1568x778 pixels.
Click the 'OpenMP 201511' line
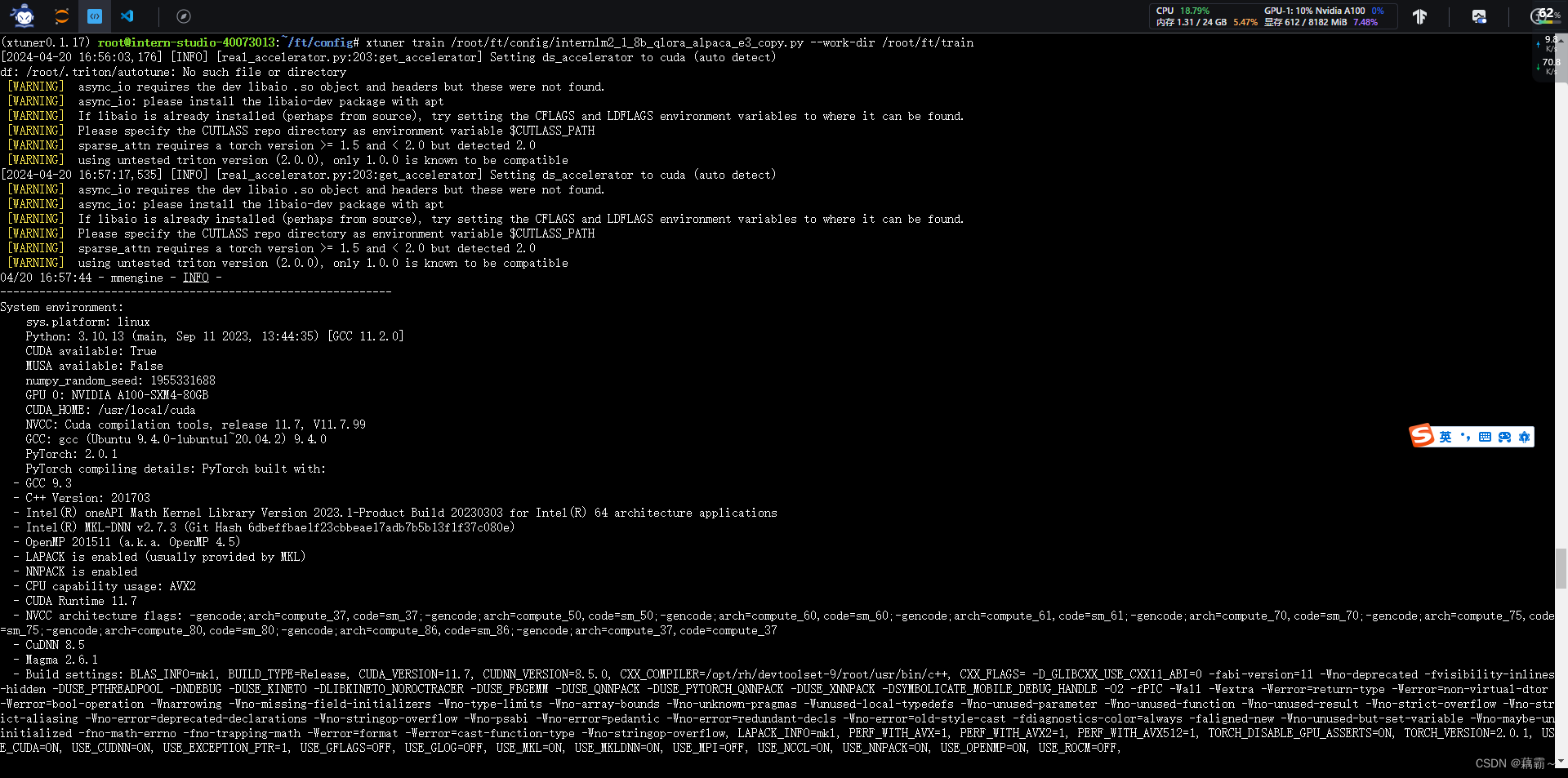[x=133, y=542]
